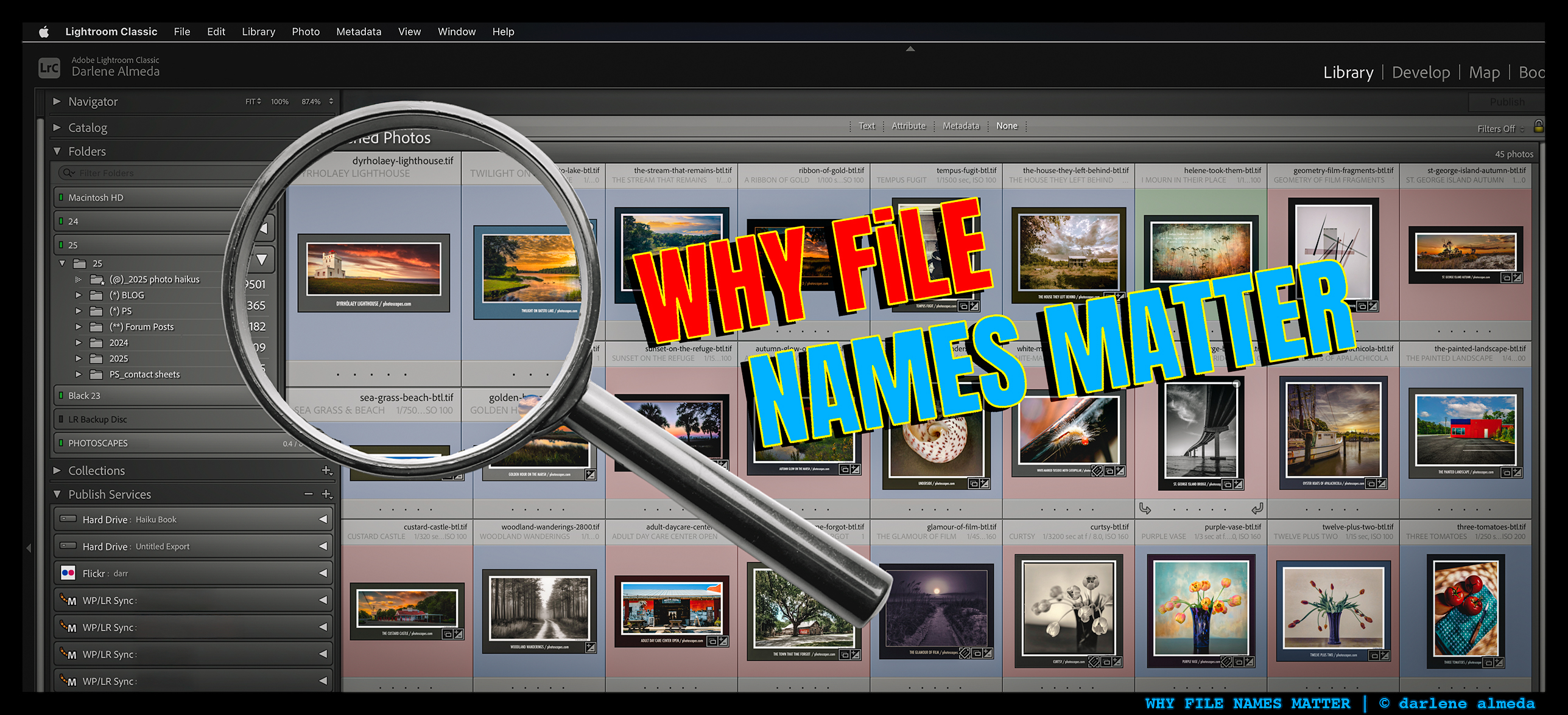Click the (*) BLOG folder icon
Viewport: 1568px width, 715px height.
[96, 295]
